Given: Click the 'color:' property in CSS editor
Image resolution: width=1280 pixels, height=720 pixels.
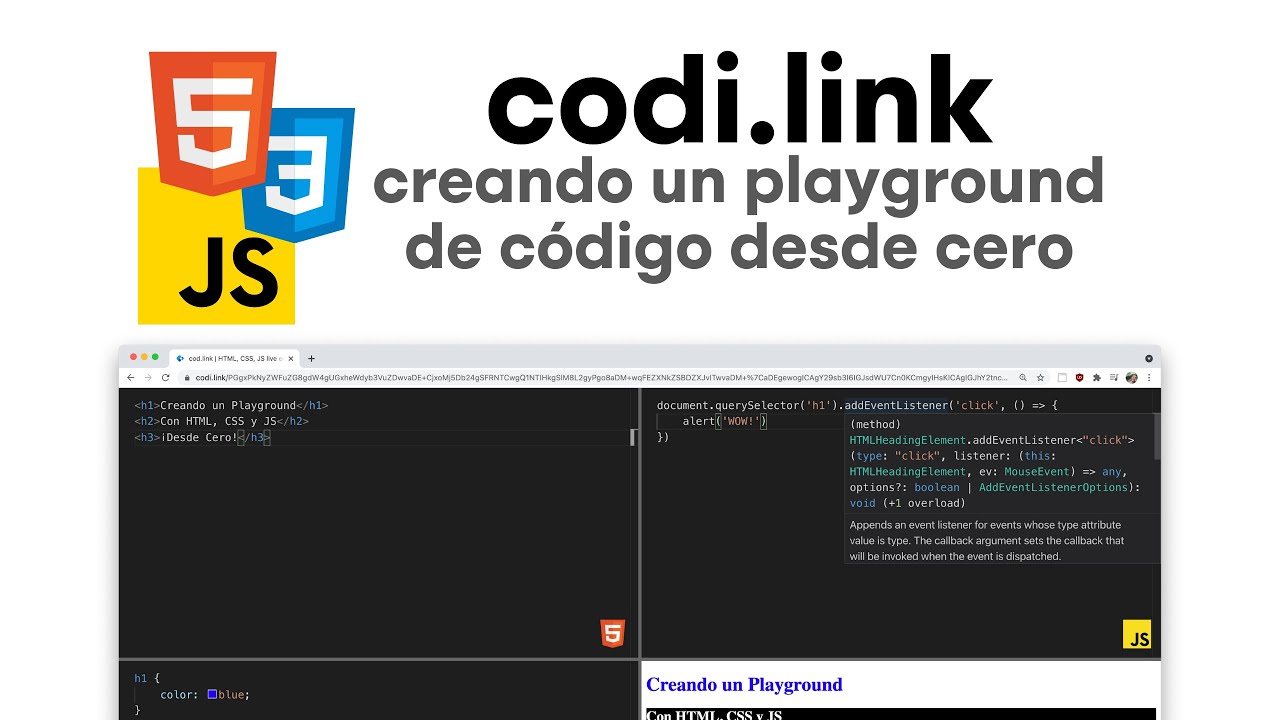Looking at the screenshot, I should click(x=179, y=694).
